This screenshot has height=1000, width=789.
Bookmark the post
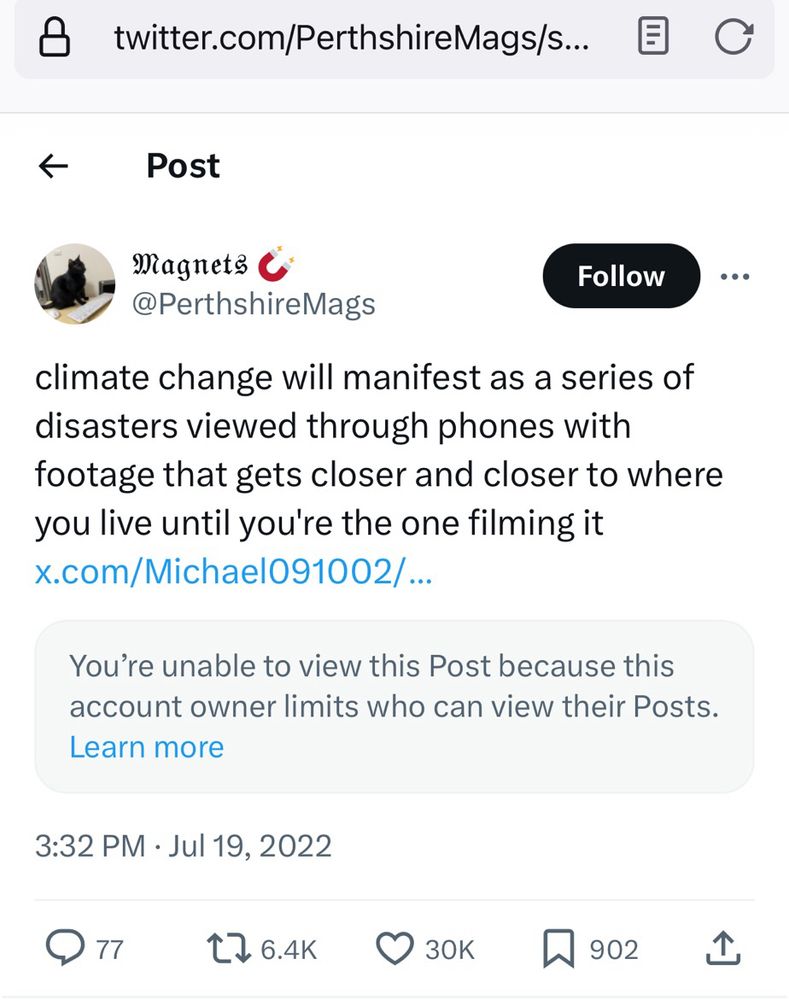(x=559, y=948)
